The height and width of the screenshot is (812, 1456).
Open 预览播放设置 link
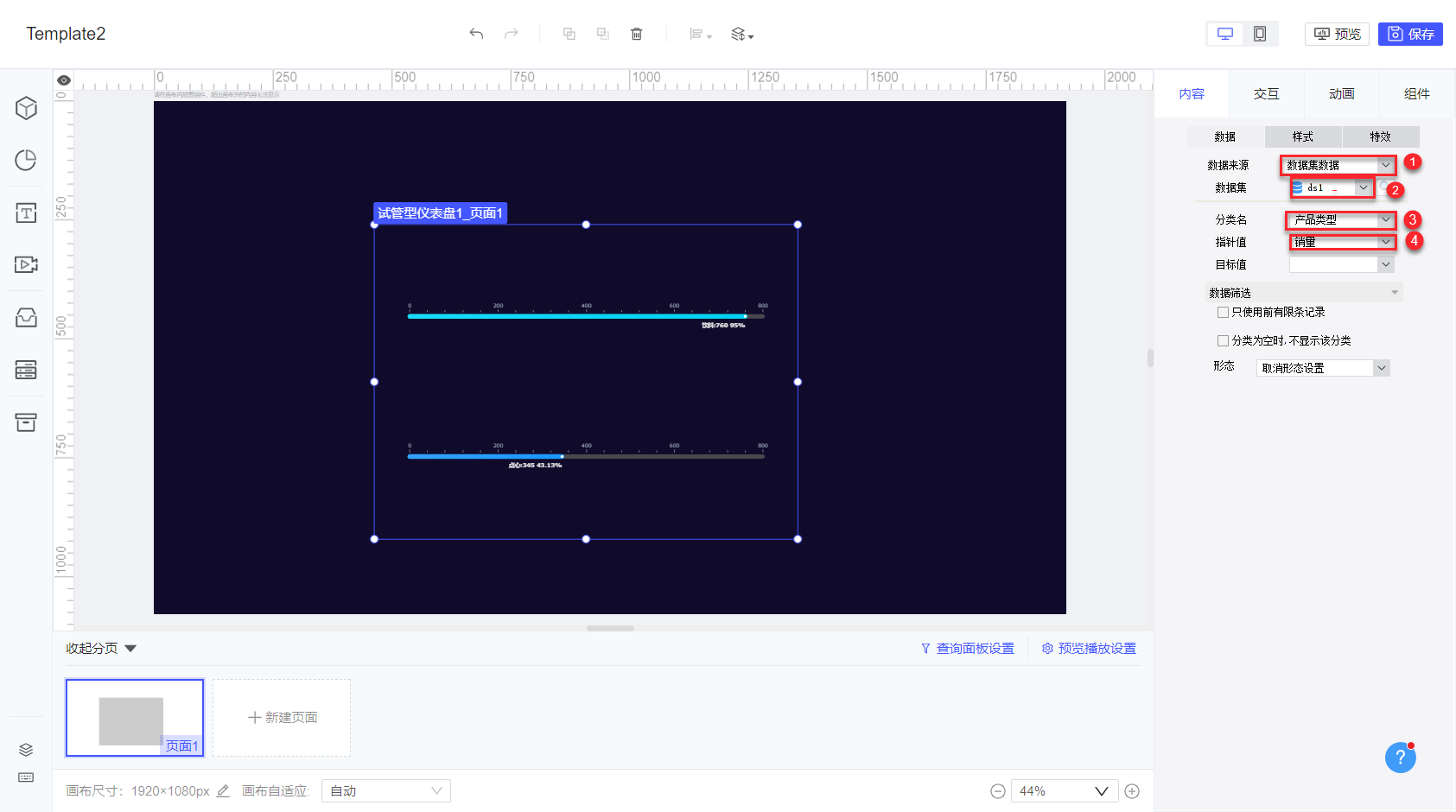[1089, 649]
